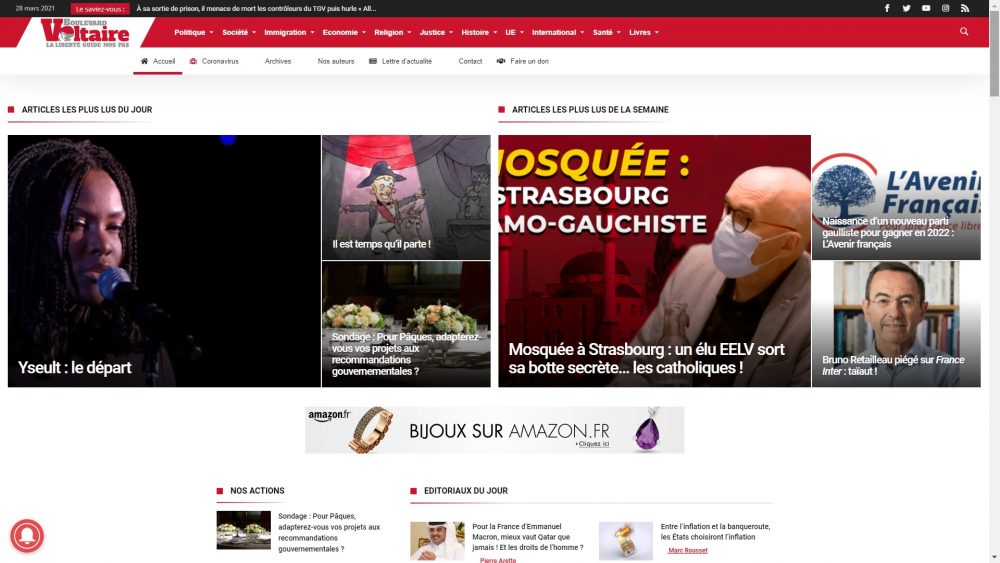Viewport: 1000px width, 563px height.
Task: Open the YouTube social icon
Action: pos(926,8)
